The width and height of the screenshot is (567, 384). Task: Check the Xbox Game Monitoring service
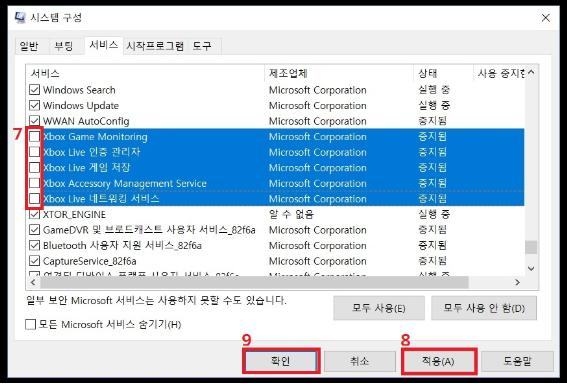34,137
